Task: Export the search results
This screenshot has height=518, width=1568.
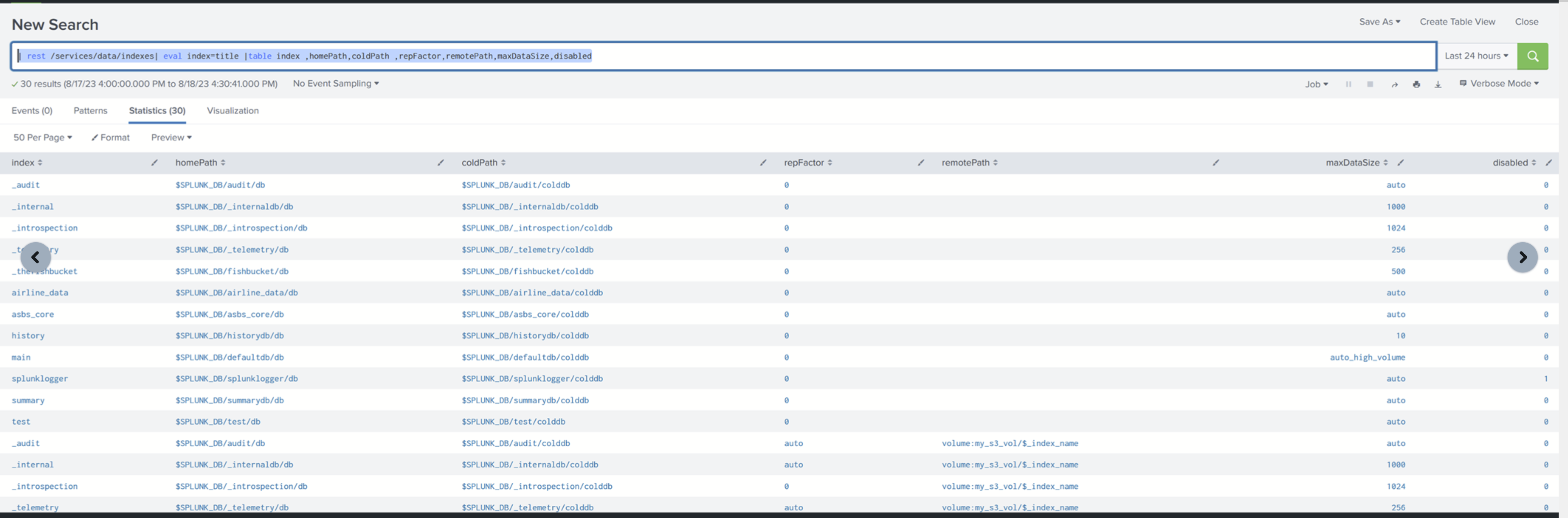Action: (1438, 84)
